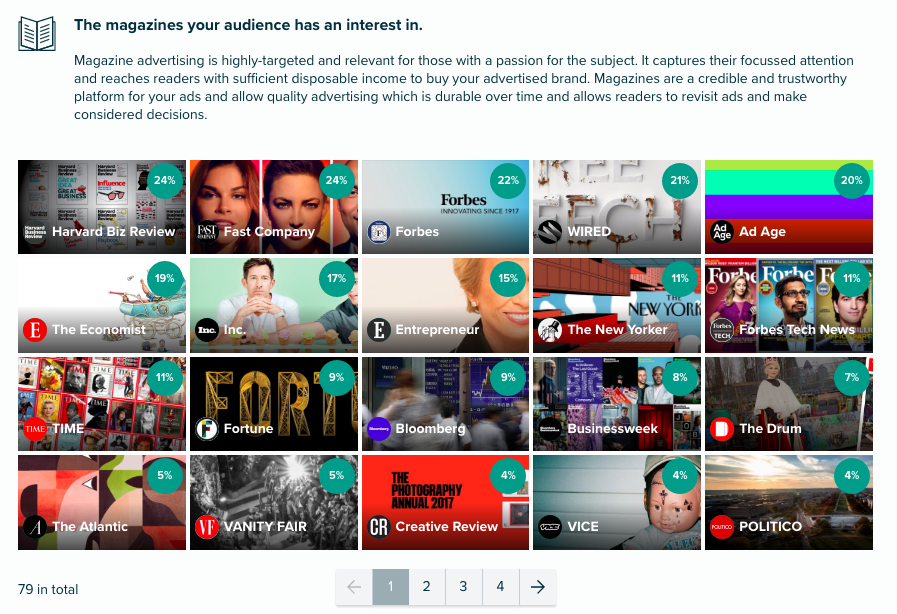
Task: Jump to page 3
Action: (463, 587)
